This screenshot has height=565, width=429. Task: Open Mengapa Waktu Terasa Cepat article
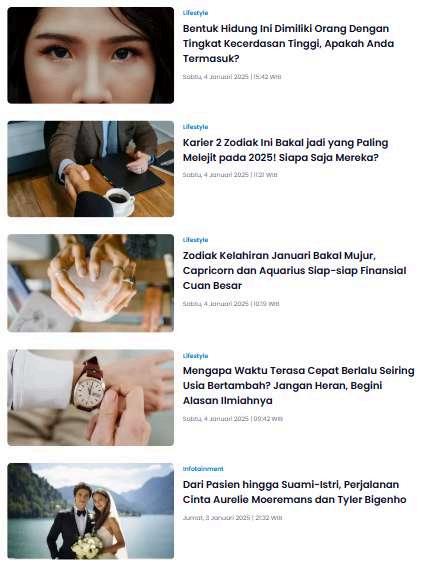click(x=299, y=385)
